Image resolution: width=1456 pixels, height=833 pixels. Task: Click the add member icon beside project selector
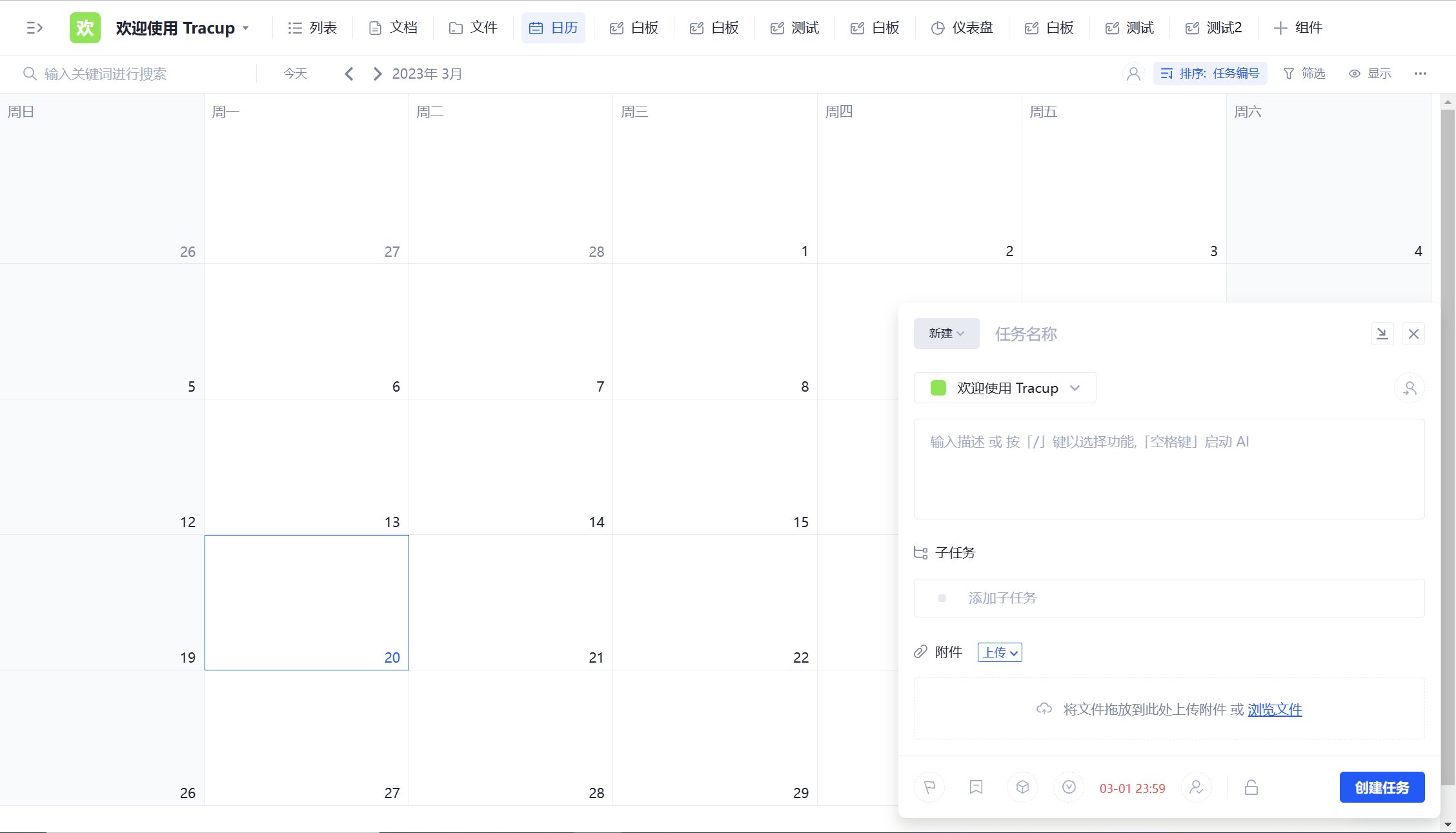1410,388
